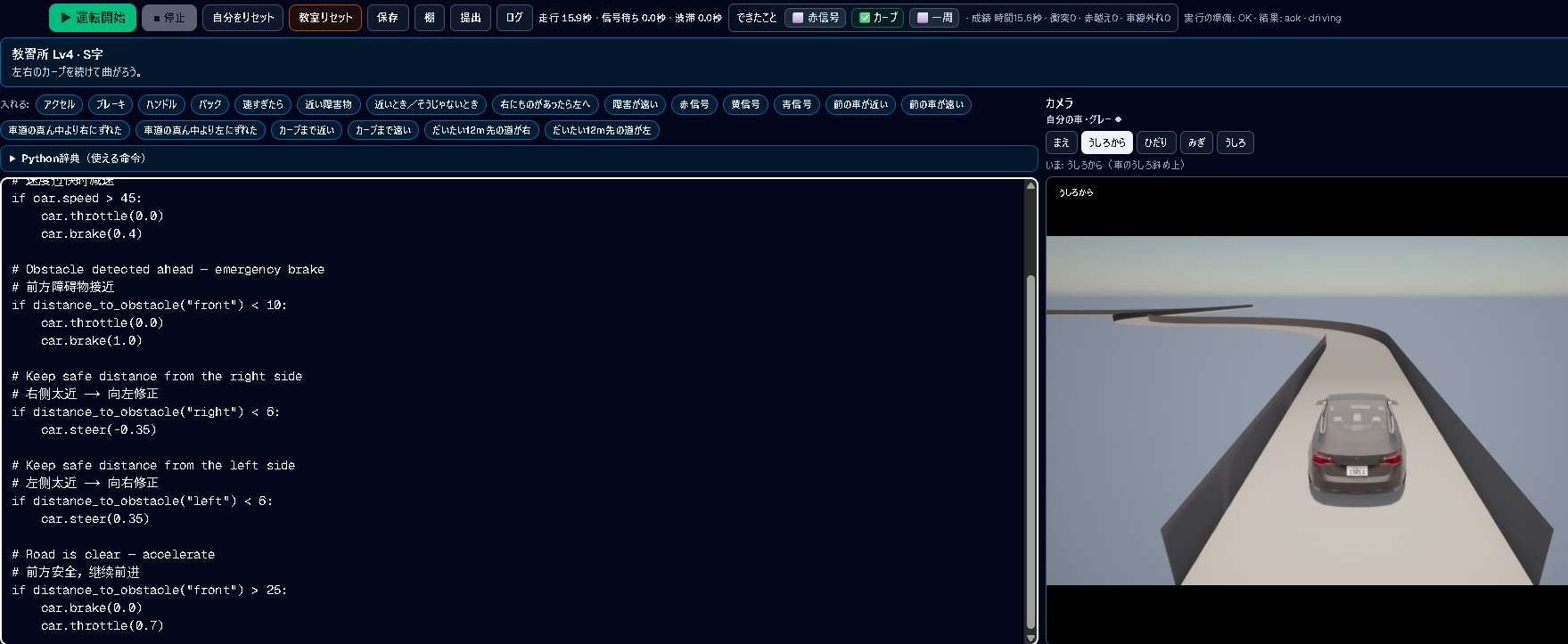The width and height of the screenshot is (1568, 644).
Task: Insert the 車道の真ん中より左にずれた snippet
Action: click(x=201, y=130)
